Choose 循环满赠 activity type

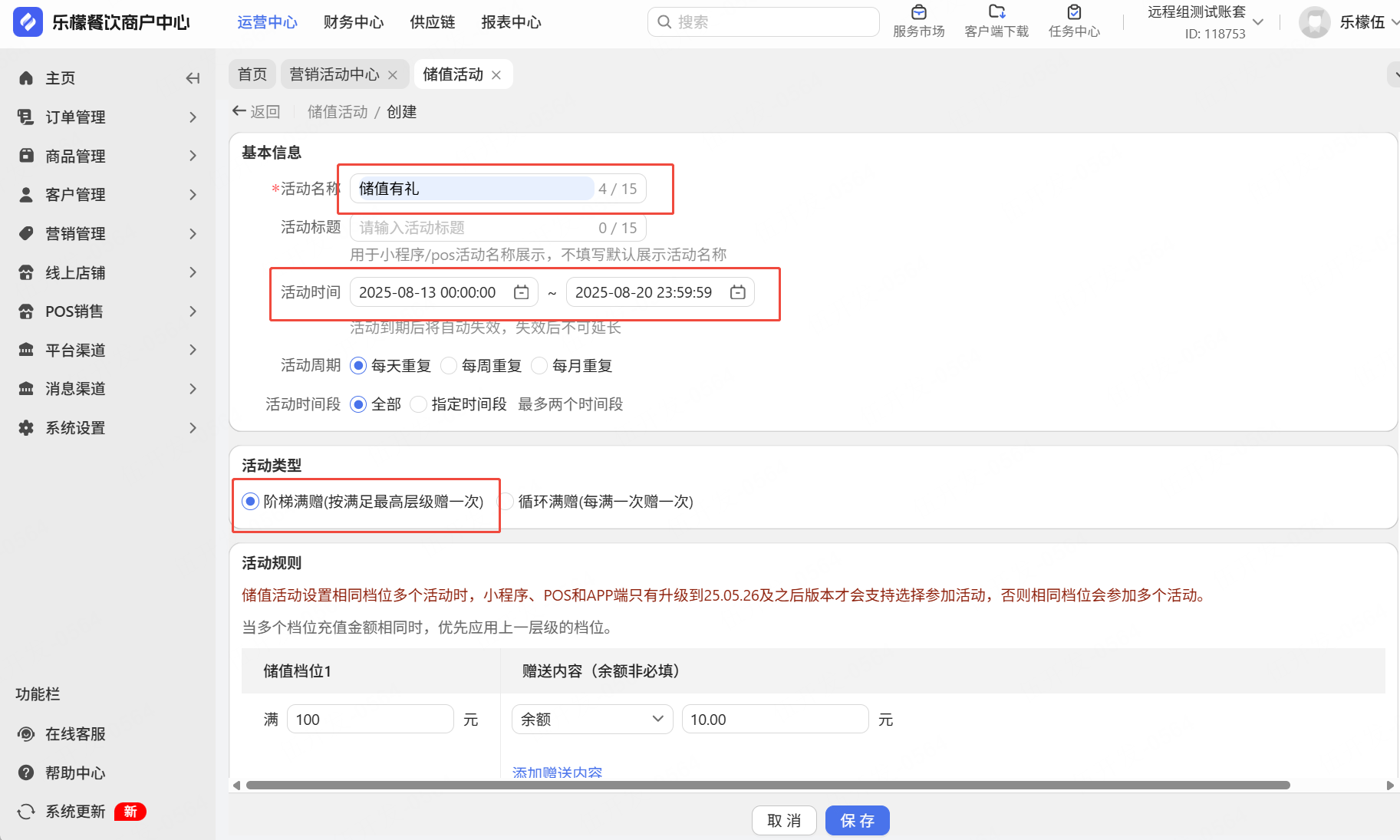point(506,502)
